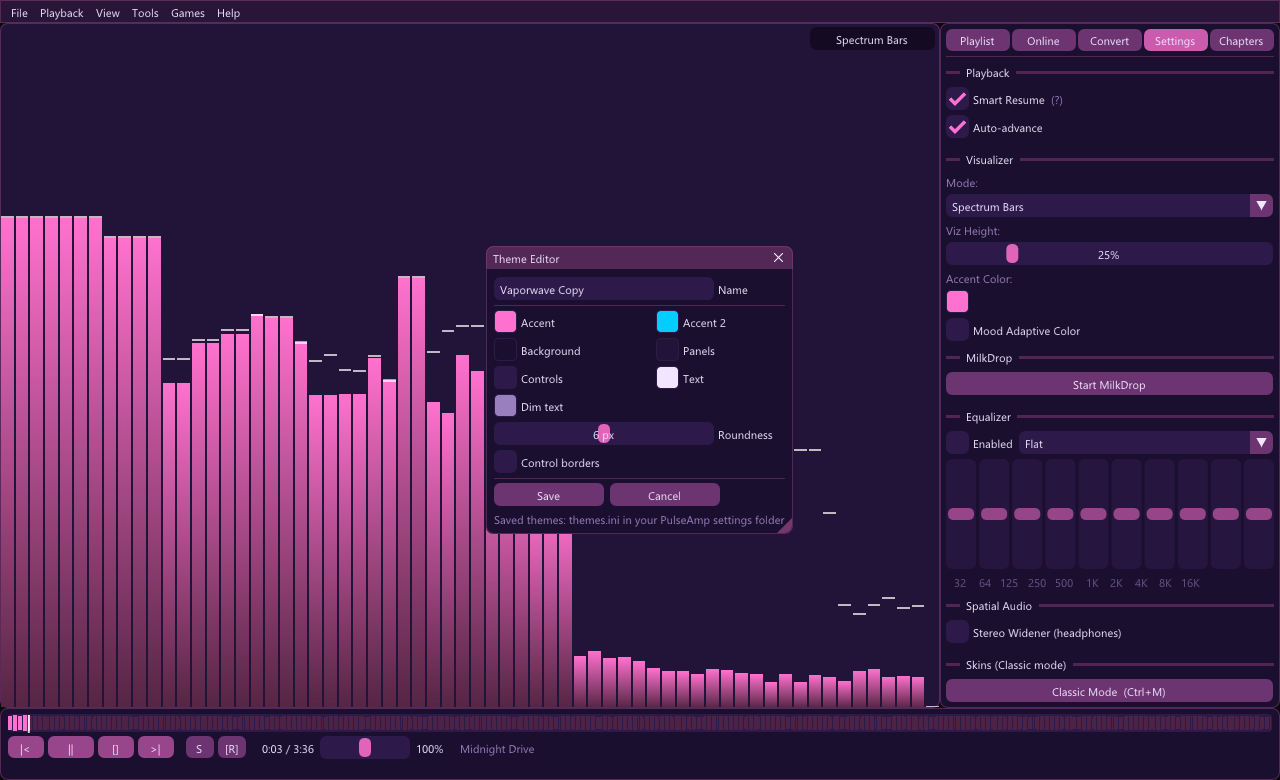Uncheck the Auto-advance option
This screenshot has width=1280, height=780.
(x=957, y=128)
